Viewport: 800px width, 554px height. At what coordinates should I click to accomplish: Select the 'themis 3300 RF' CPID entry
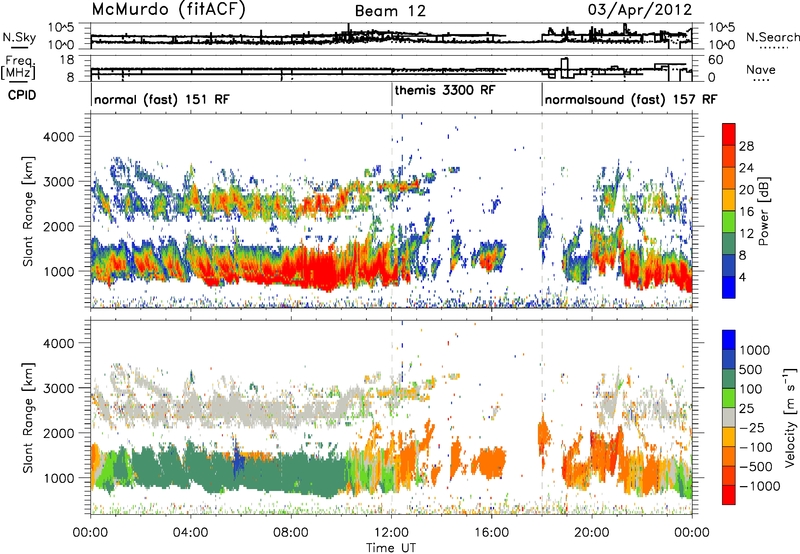click(445, 90)
